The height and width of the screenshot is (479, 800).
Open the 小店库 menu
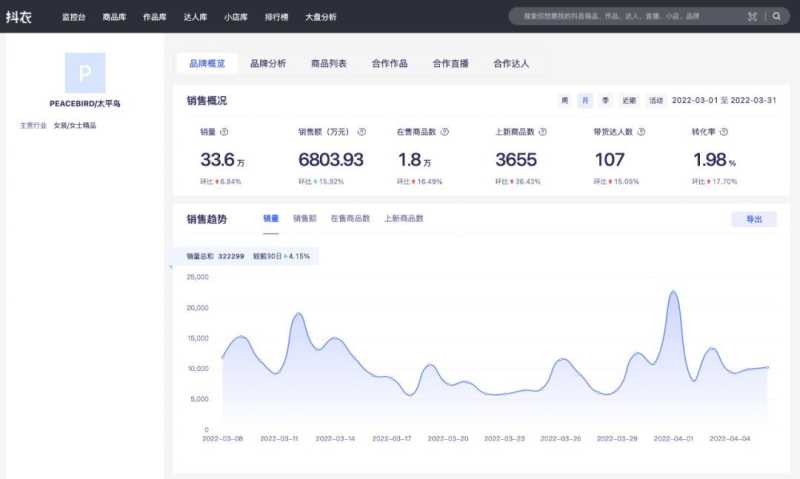pos(236,17)
